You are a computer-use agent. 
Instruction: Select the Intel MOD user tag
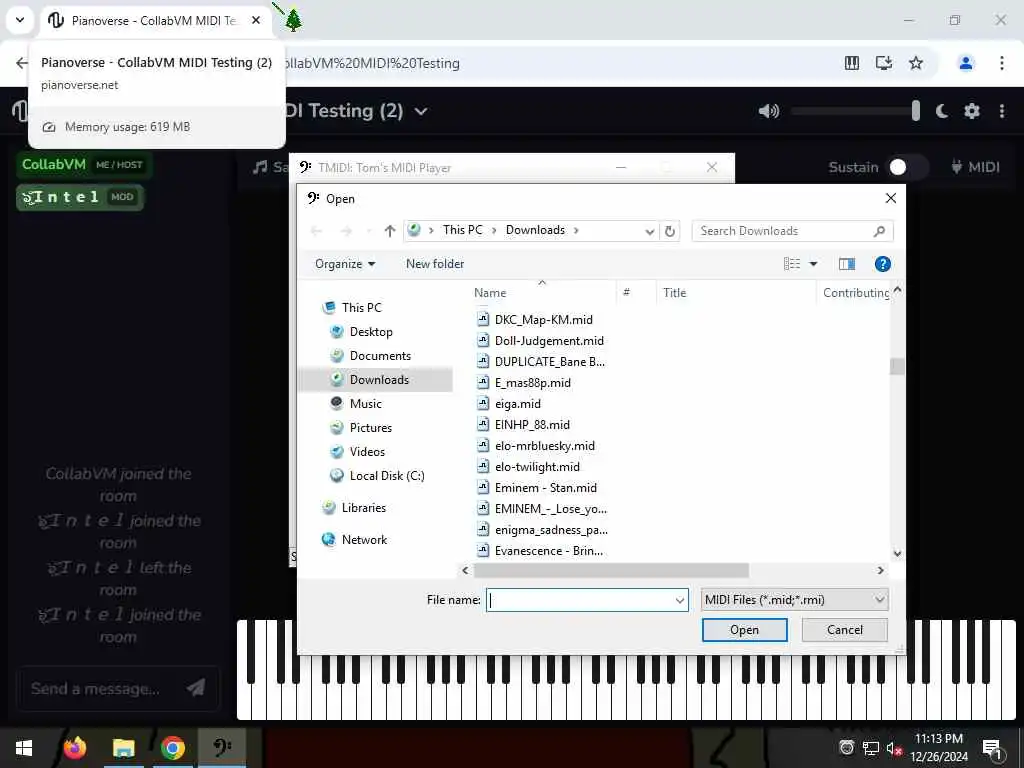click(x=80, y=197)
